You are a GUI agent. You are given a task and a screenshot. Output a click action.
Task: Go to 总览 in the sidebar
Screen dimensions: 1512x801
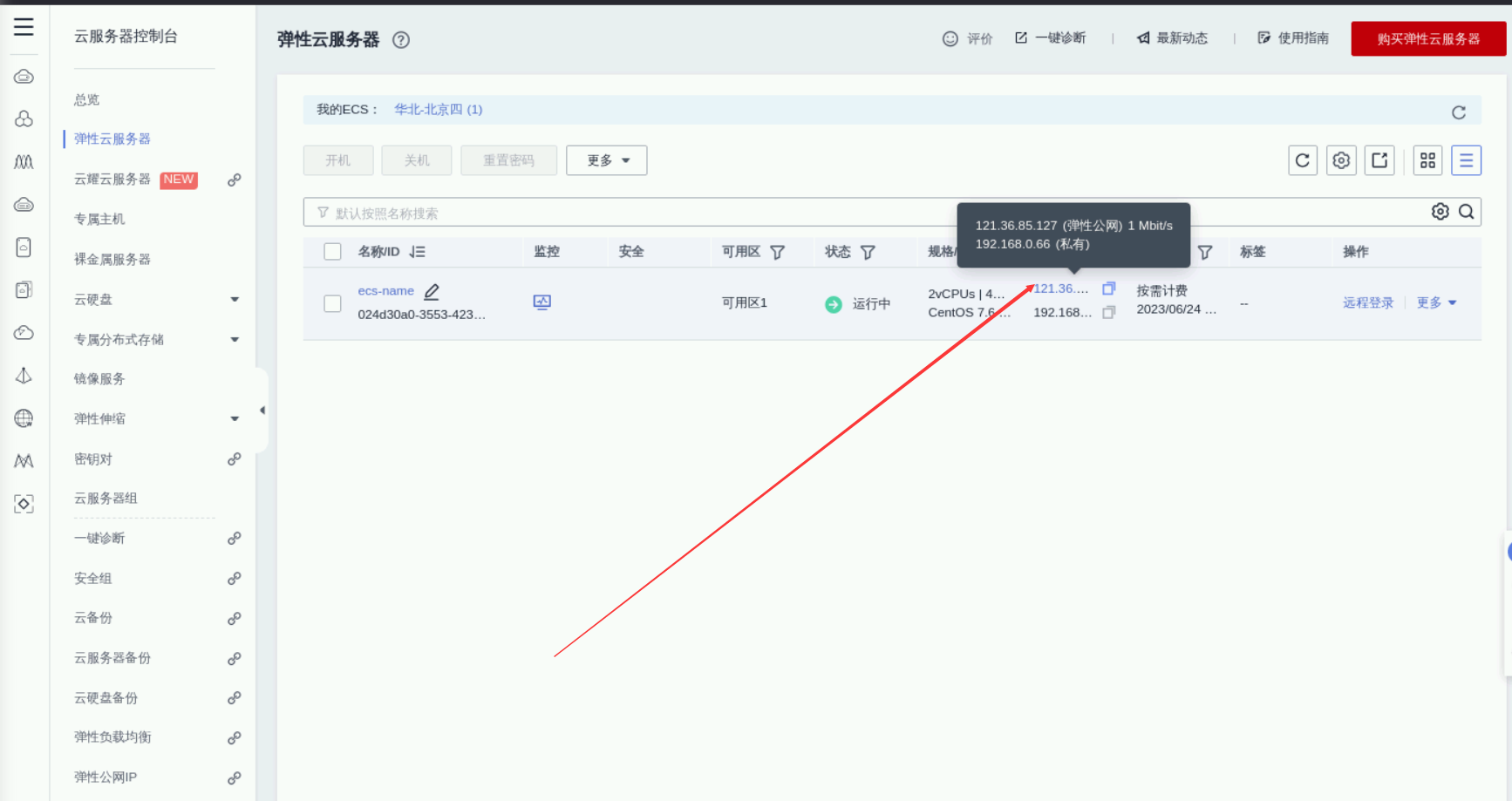[87, 100]
